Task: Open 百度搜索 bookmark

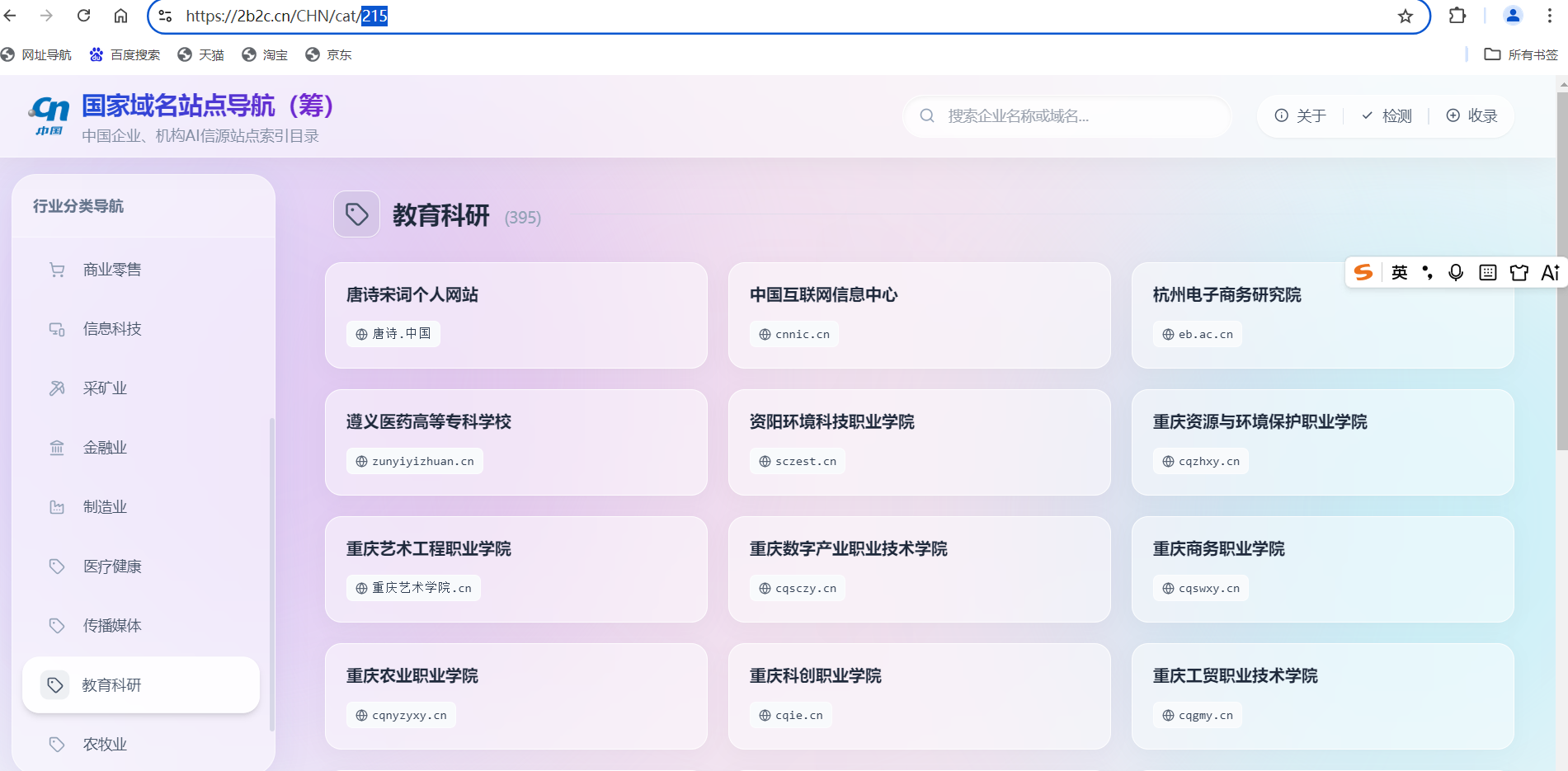Action: 125,54
